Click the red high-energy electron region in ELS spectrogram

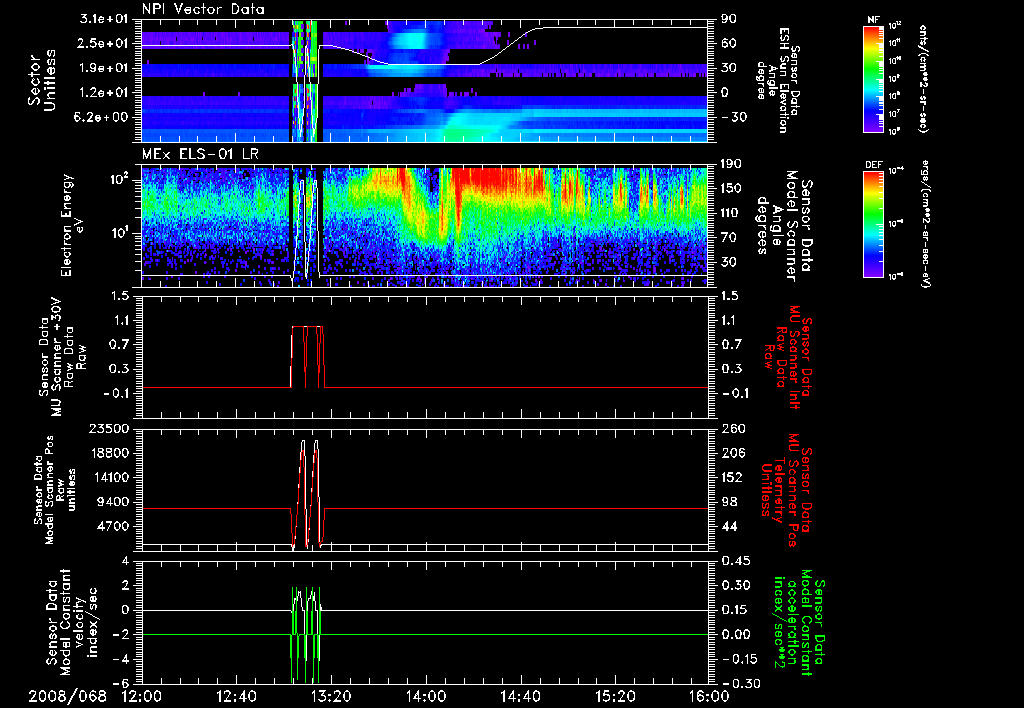point(496,180)
